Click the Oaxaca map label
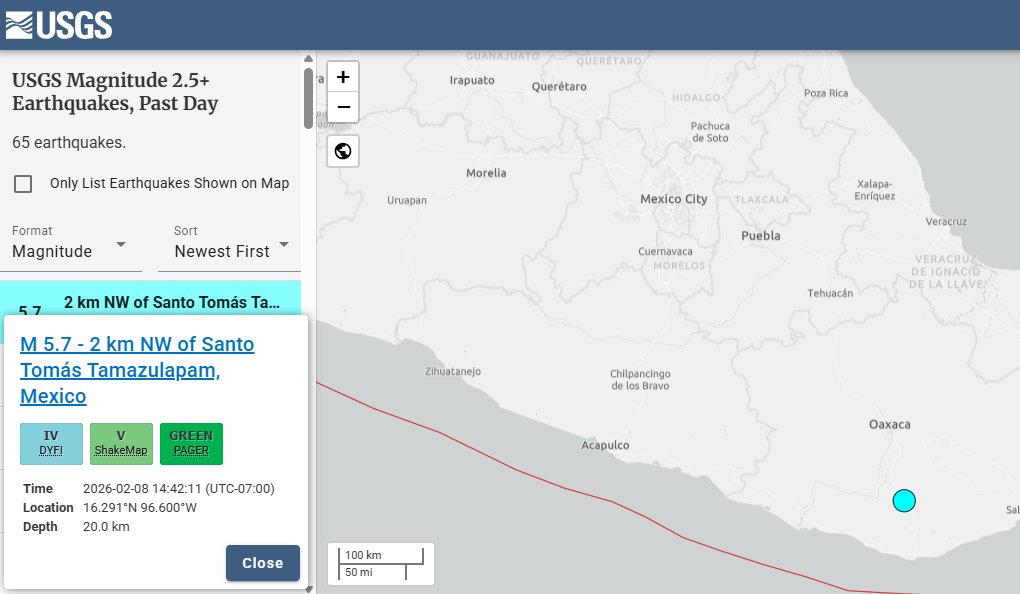 (889, 424)
